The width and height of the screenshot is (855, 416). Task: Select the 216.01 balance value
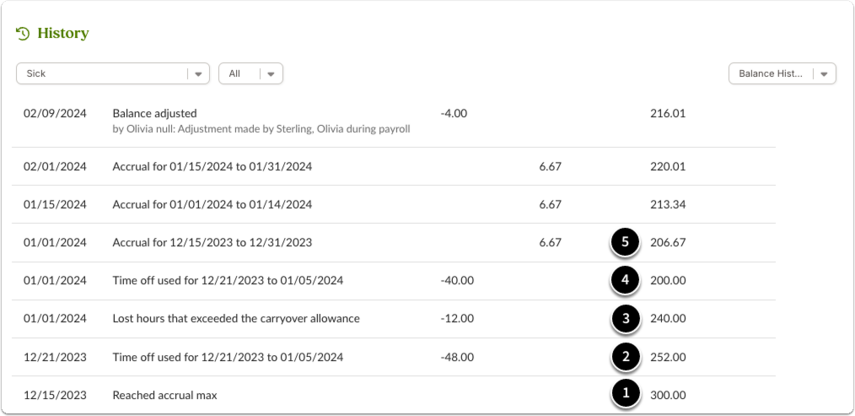(x=668, y=114)
